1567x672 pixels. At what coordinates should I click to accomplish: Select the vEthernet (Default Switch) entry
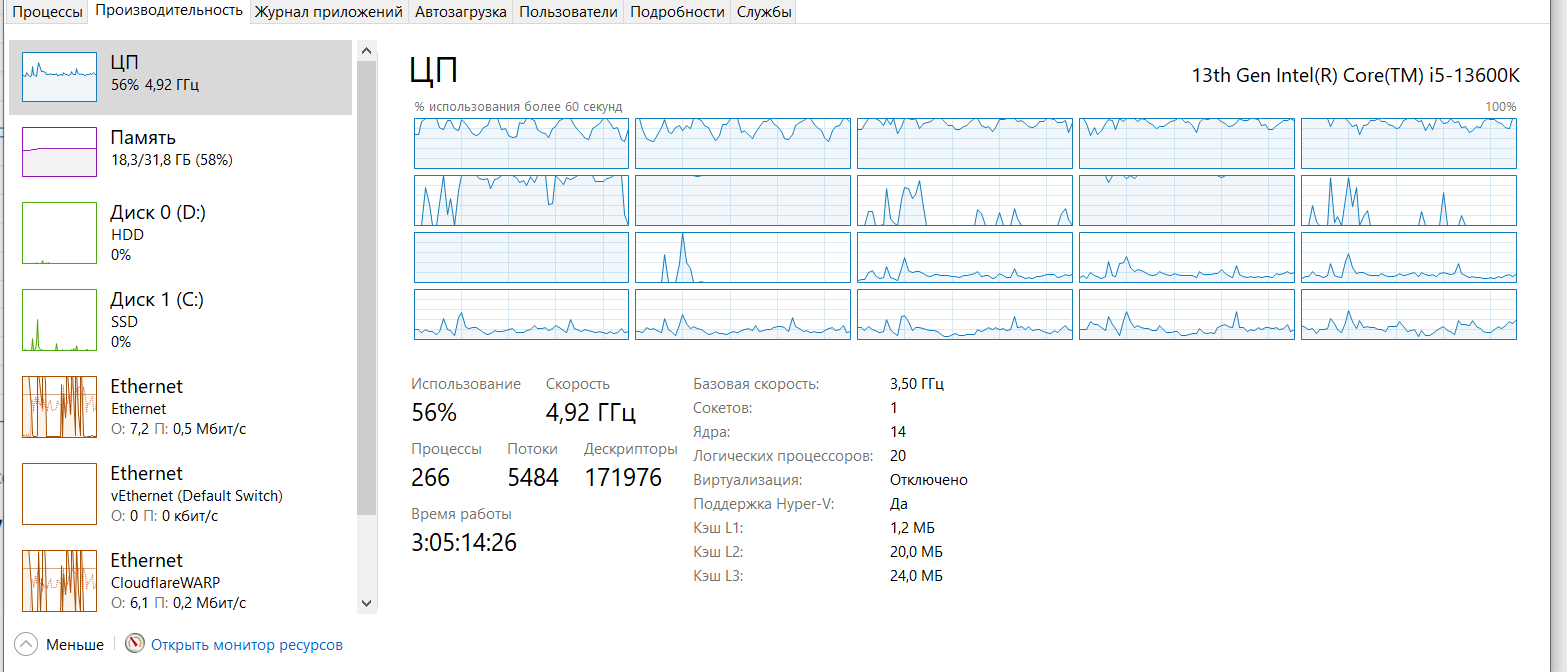(x=181, y=494)
